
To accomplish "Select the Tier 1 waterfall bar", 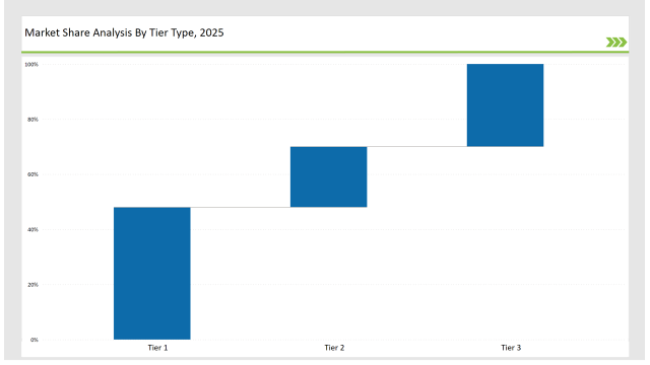I will click(152, 273).
